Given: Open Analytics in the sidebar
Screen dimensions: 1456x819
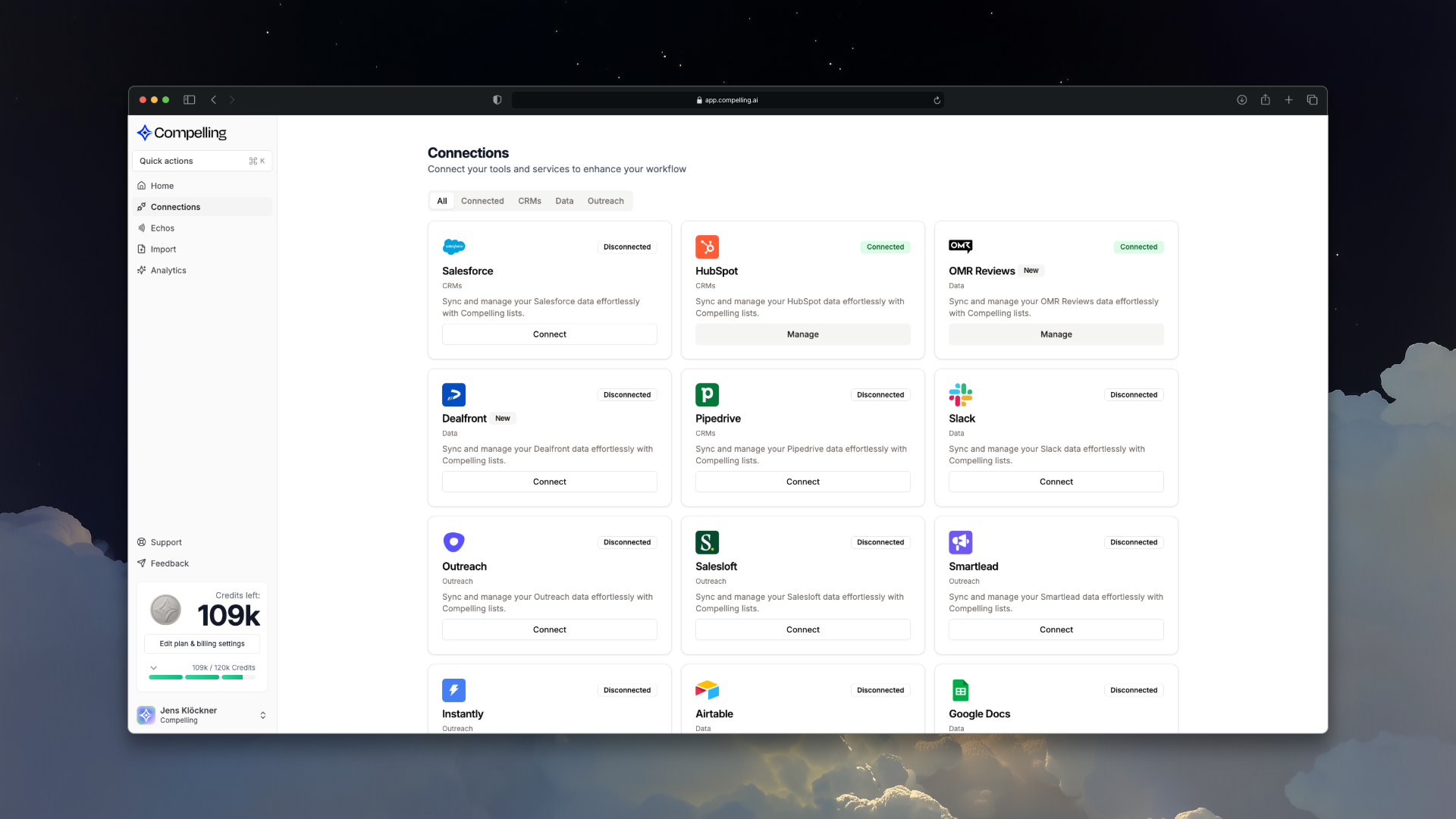Looking at the screenshot, I should [x=168, y=270].
